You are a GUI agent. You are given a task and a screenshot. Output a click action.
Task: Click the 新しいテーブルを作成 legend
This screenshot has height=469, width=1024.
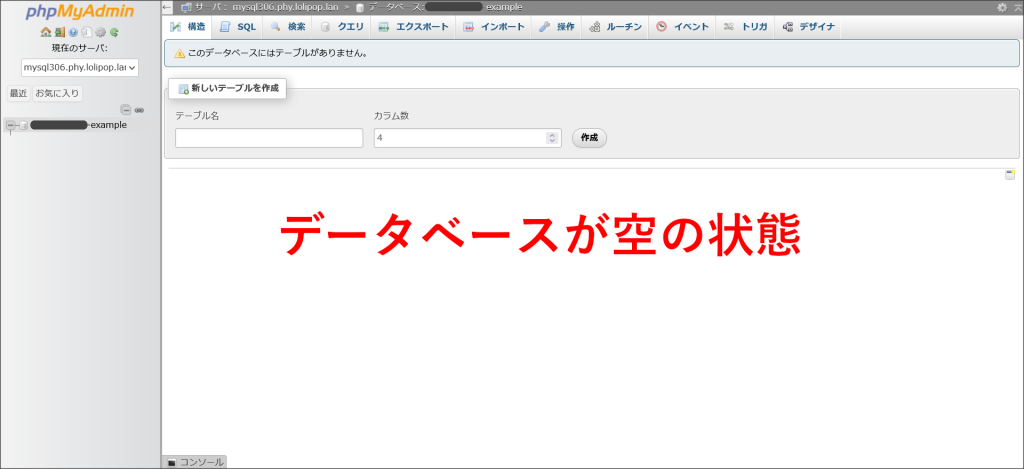(227, 88)
